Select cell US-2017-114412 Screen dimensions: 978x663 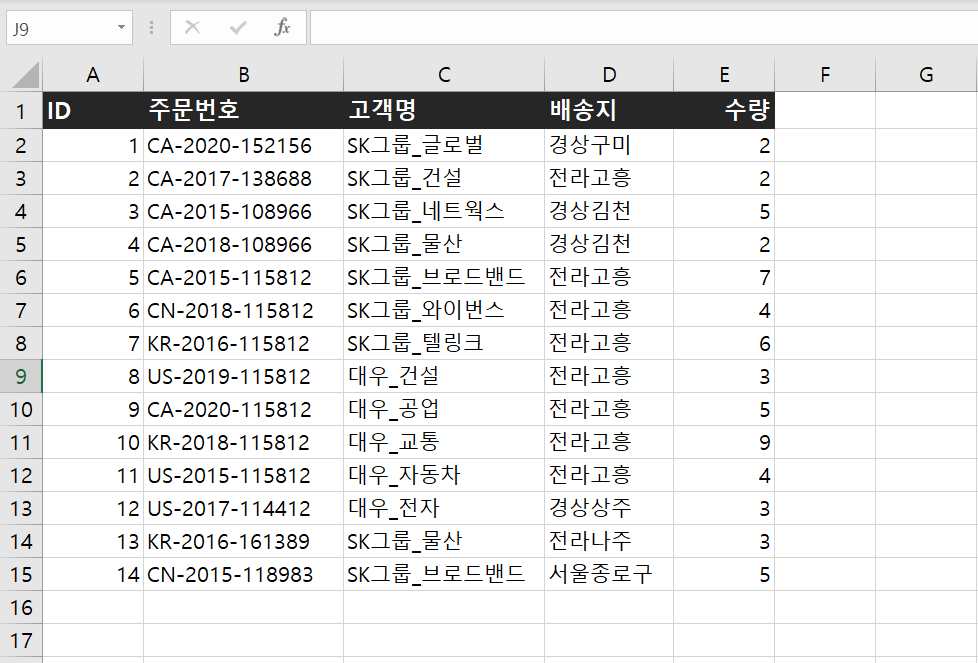click(244, 509)
